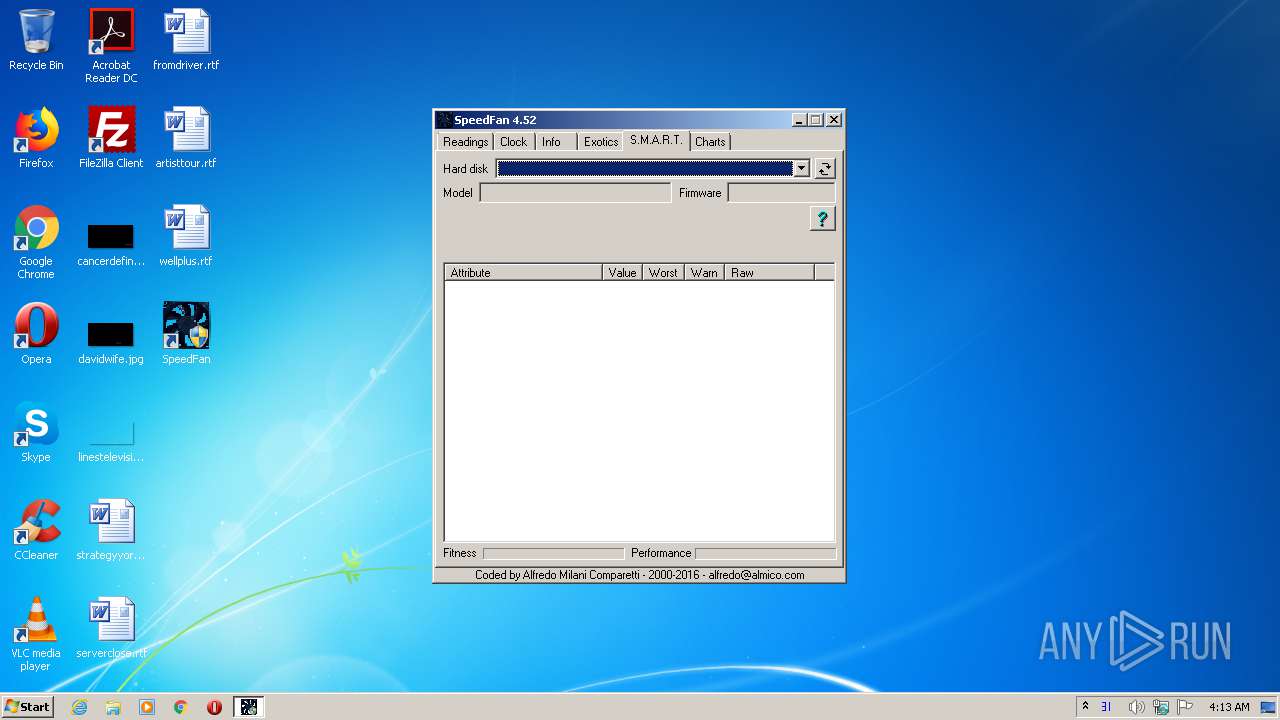
Task: Click the Firmware text field
Action: click(781, 193)
